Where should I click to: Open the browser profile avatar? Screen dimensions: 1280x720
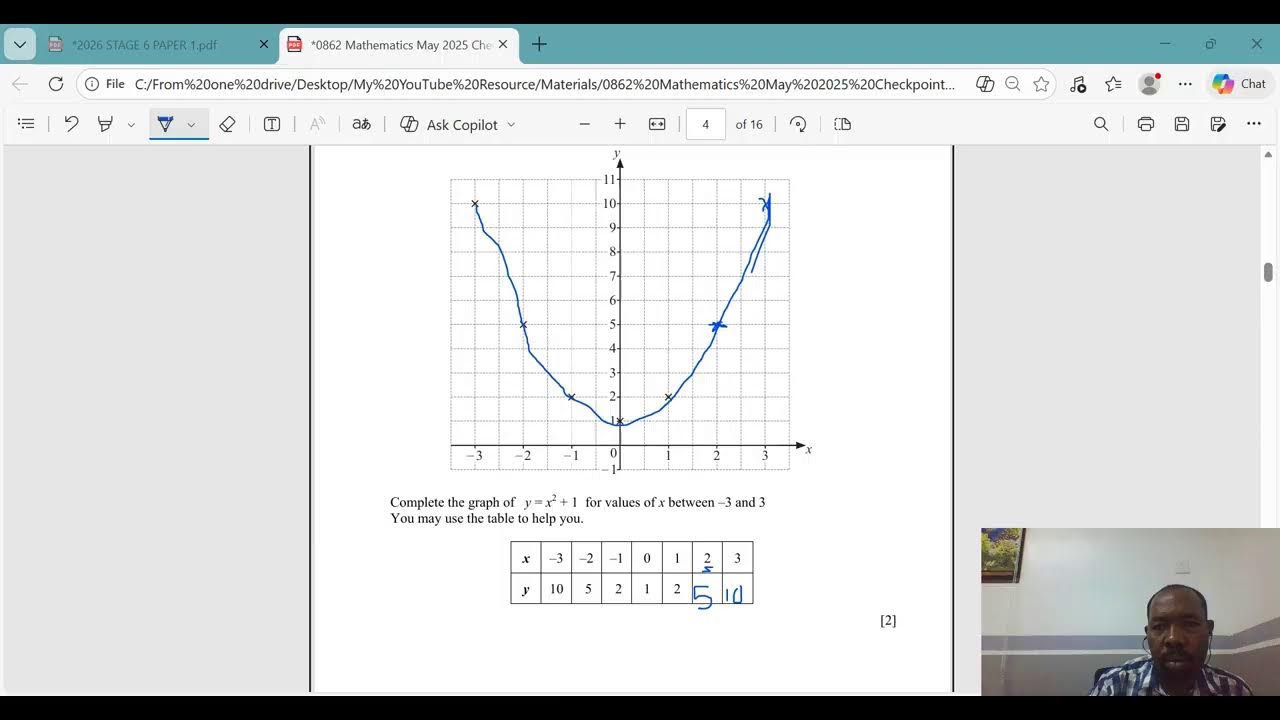tap(1149, 84)
